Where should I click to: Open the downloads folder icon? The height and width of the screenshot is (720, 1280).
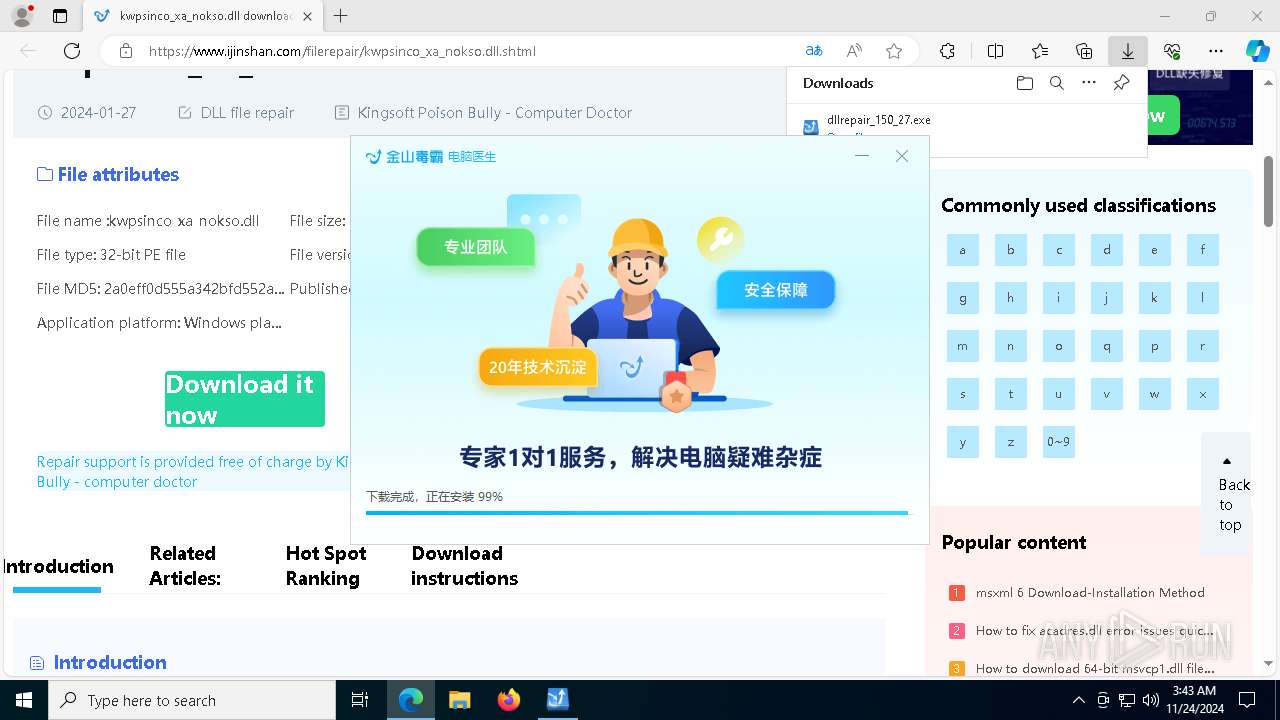(x=1025, y=83)
